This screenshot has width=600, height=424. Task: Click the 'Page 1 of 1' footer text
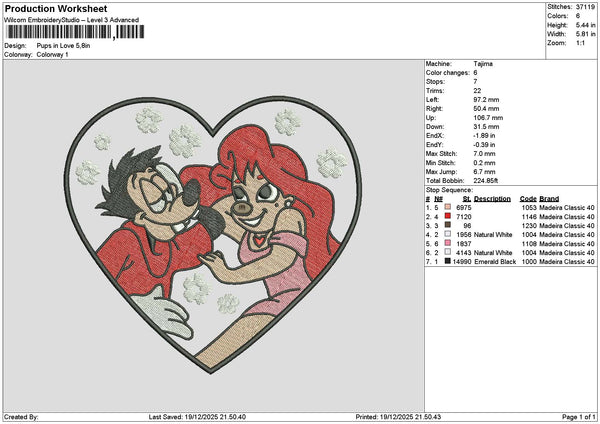tap(579, 417)
